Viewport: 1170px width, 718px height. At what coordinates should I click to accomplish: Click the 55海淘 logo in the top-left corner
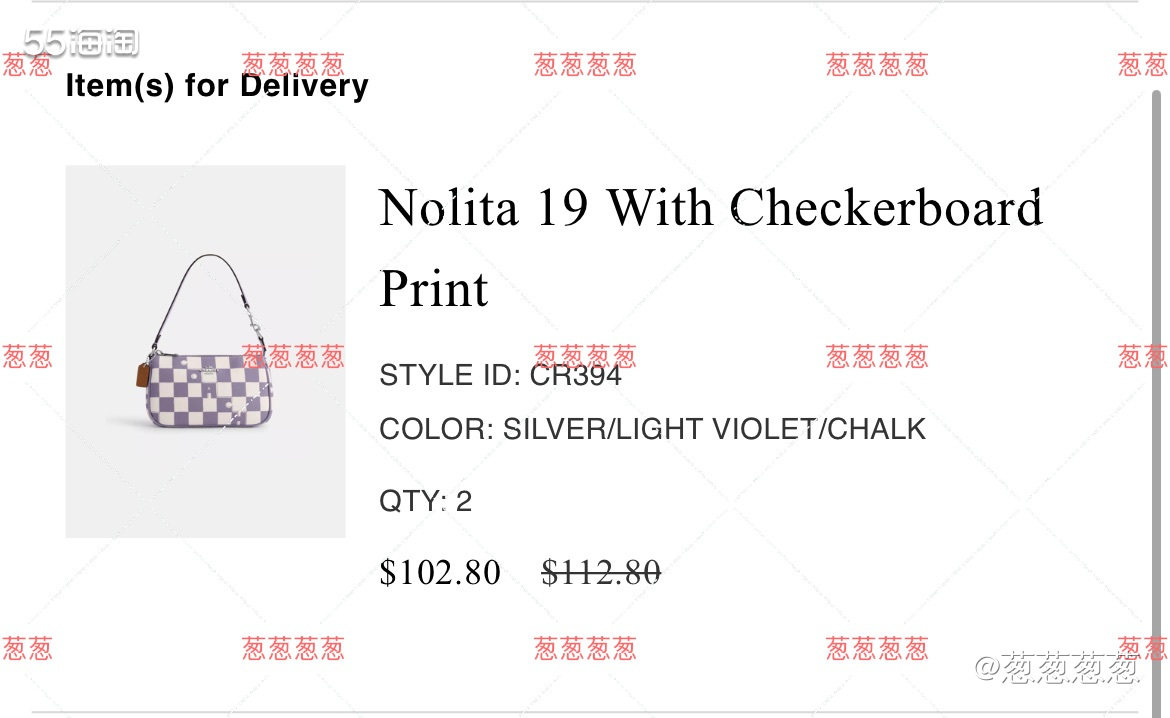pos(80,43)
